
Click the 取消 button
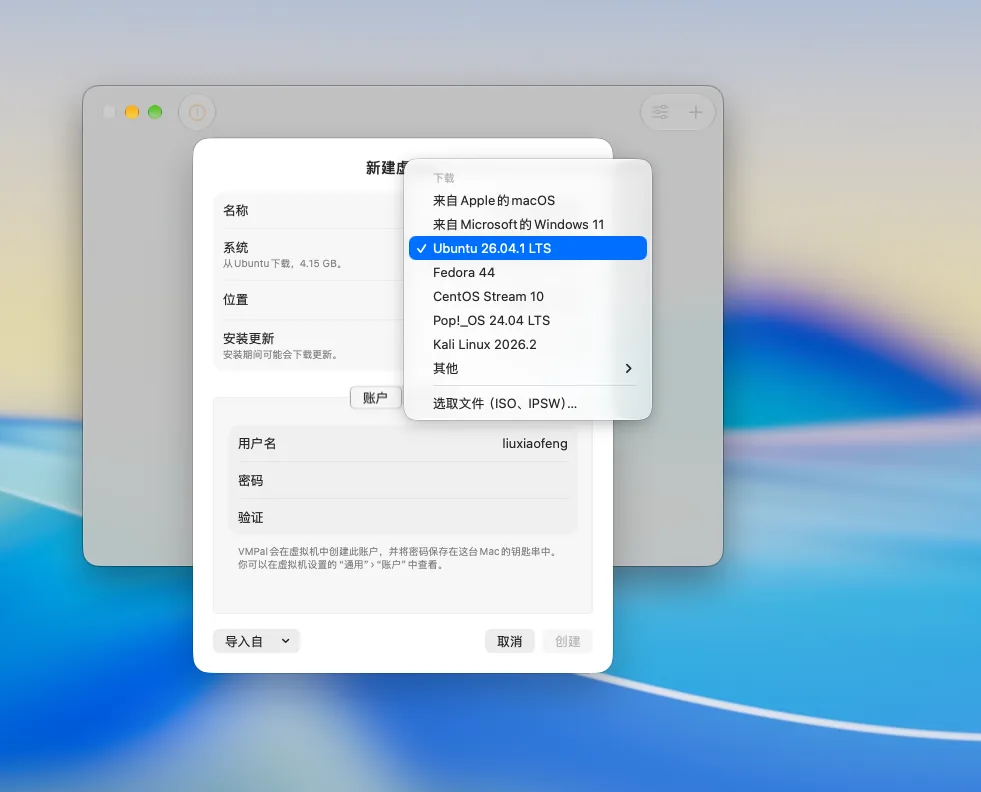click(509, 641)
